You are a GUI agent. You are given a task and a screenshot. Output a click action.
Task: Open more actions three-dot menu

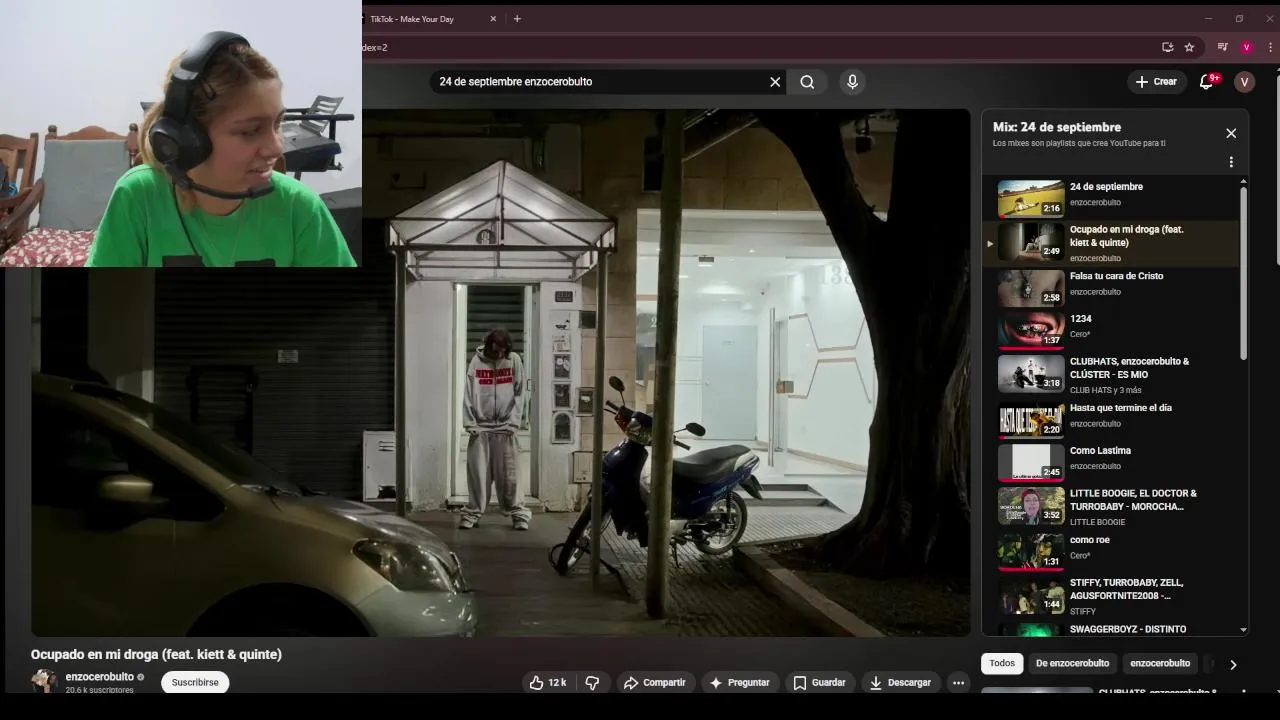(x=958, y=683)
